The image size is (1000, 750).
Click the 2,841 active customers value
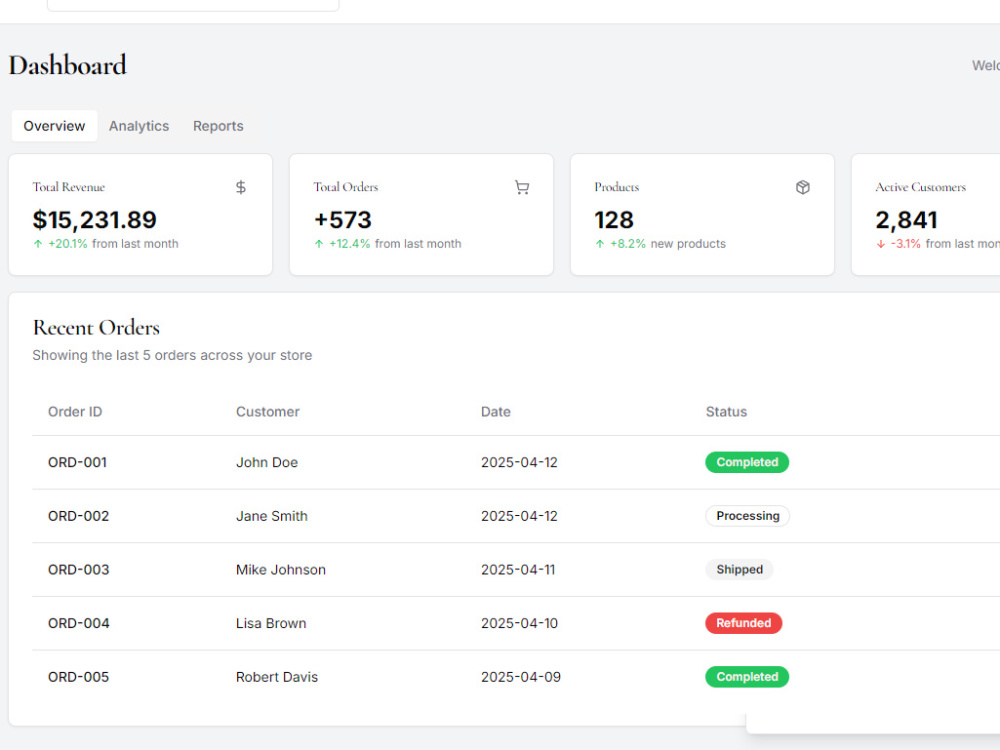[906, 219]
